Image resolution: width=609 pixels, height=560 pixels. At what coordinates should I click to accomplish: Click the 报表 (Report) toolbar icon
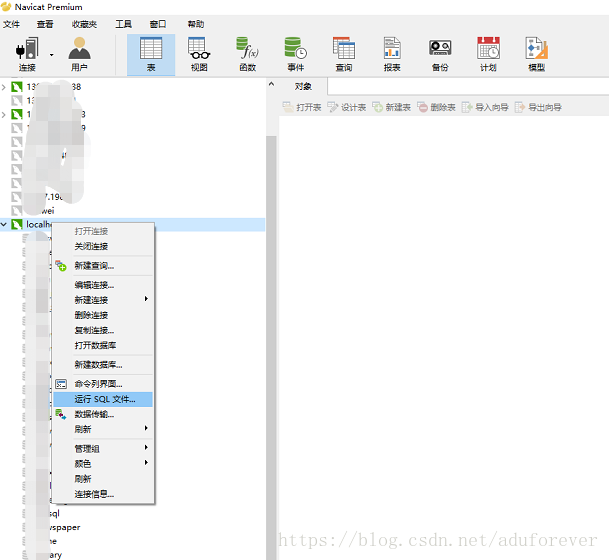pyautogui.click(x=392, y=55)
